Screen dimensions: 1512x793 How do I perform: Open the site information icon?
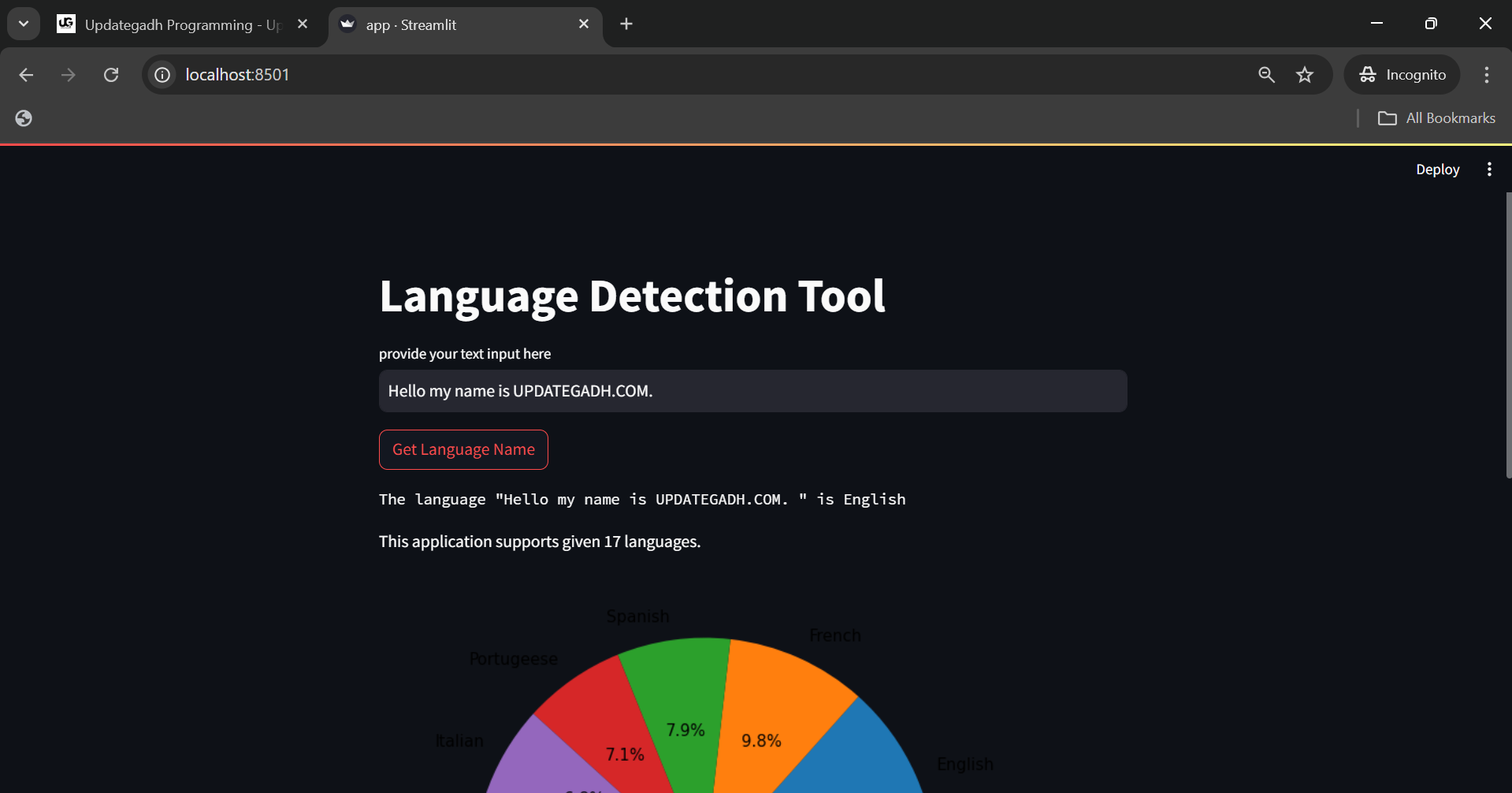162,75
